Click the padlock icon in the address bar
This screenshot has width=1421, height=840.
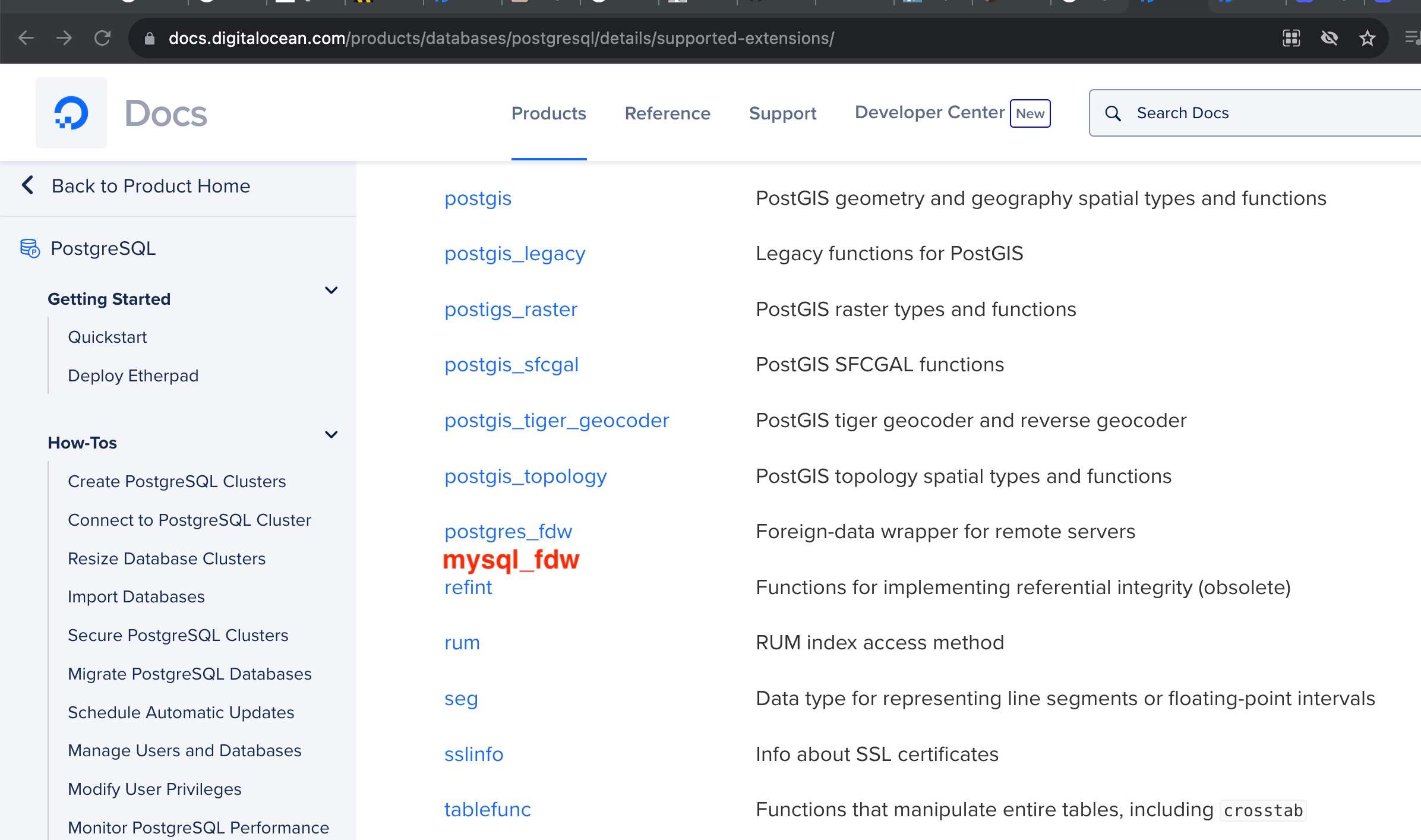[150, 39]
